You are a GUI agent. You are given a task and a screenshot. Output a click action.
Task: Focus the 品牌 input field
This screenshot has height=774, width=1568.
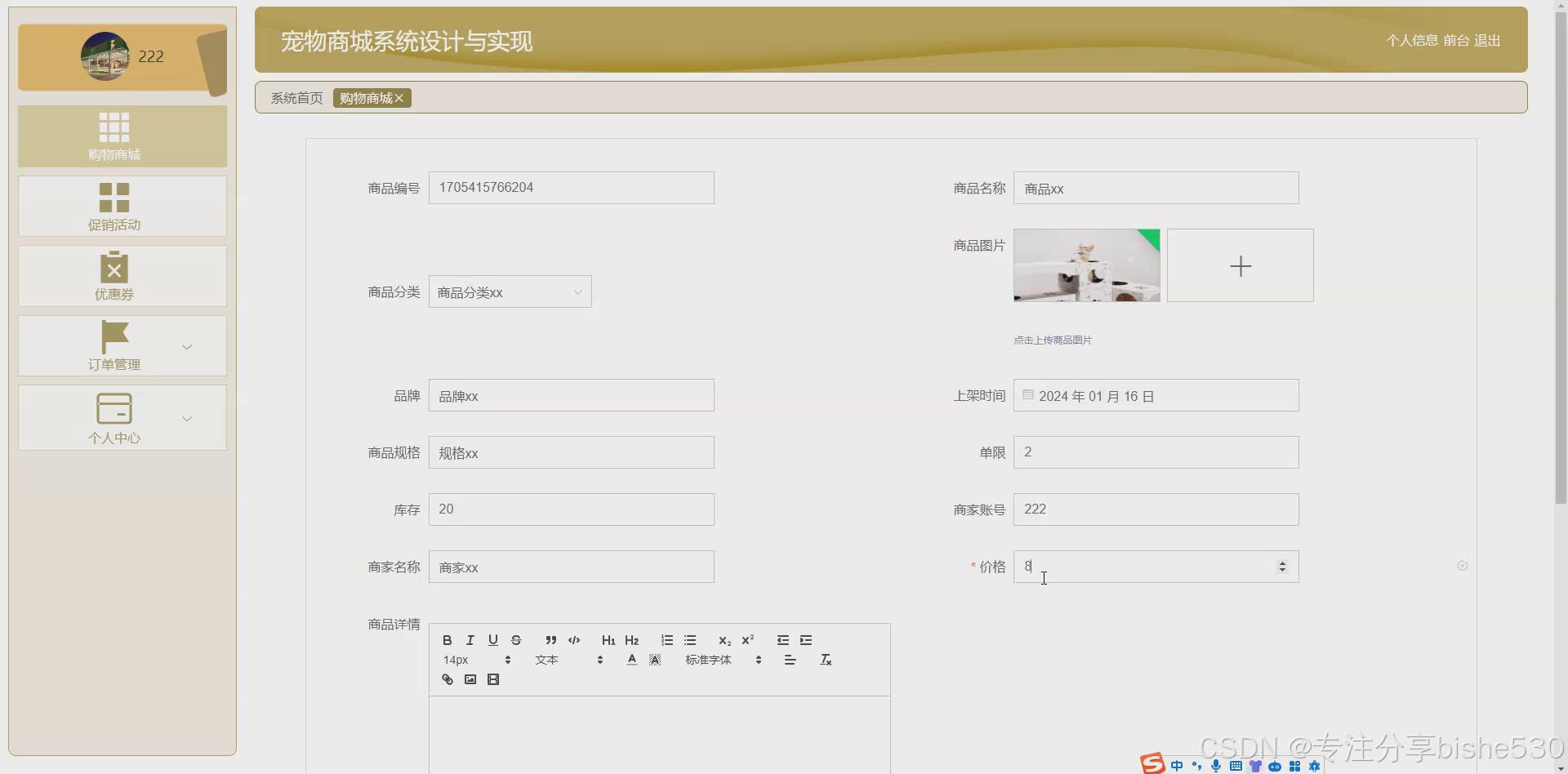tap(572, 395)
